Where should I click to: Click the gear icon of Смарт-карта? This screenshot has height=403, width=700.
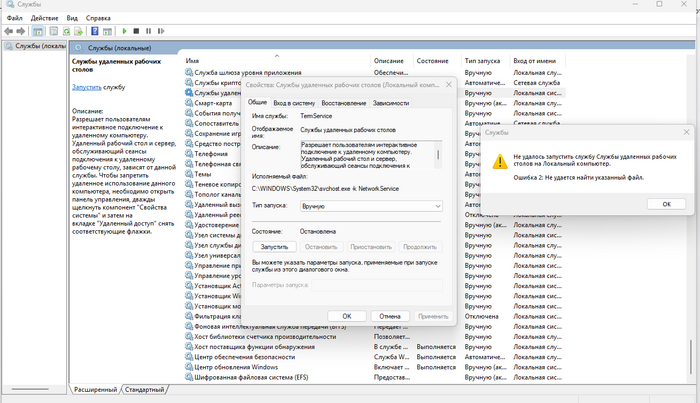point(189,103)
